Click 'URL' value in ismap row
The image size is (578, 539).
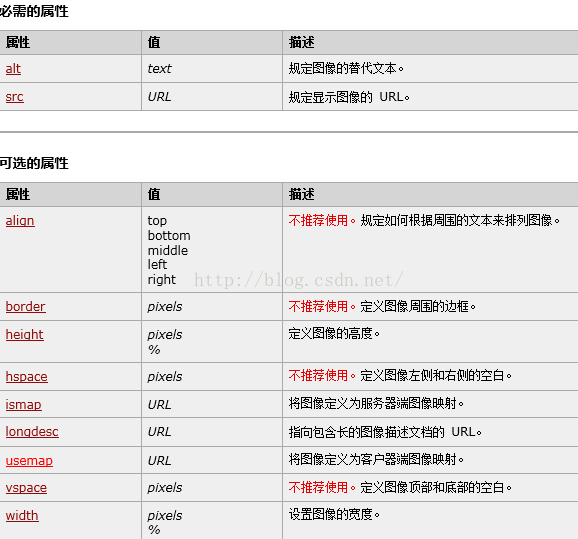pos(159,405)
